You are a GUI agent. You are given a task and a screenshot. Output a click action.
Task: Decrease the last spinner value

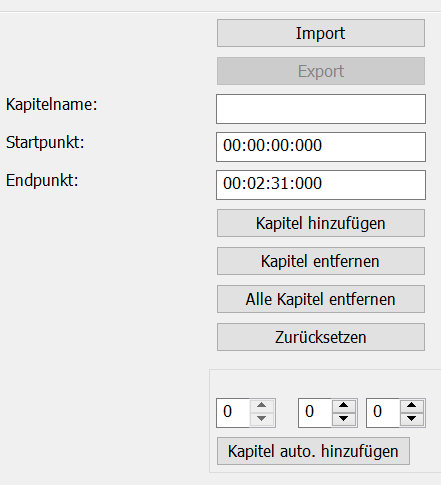[x=412, y=419]
